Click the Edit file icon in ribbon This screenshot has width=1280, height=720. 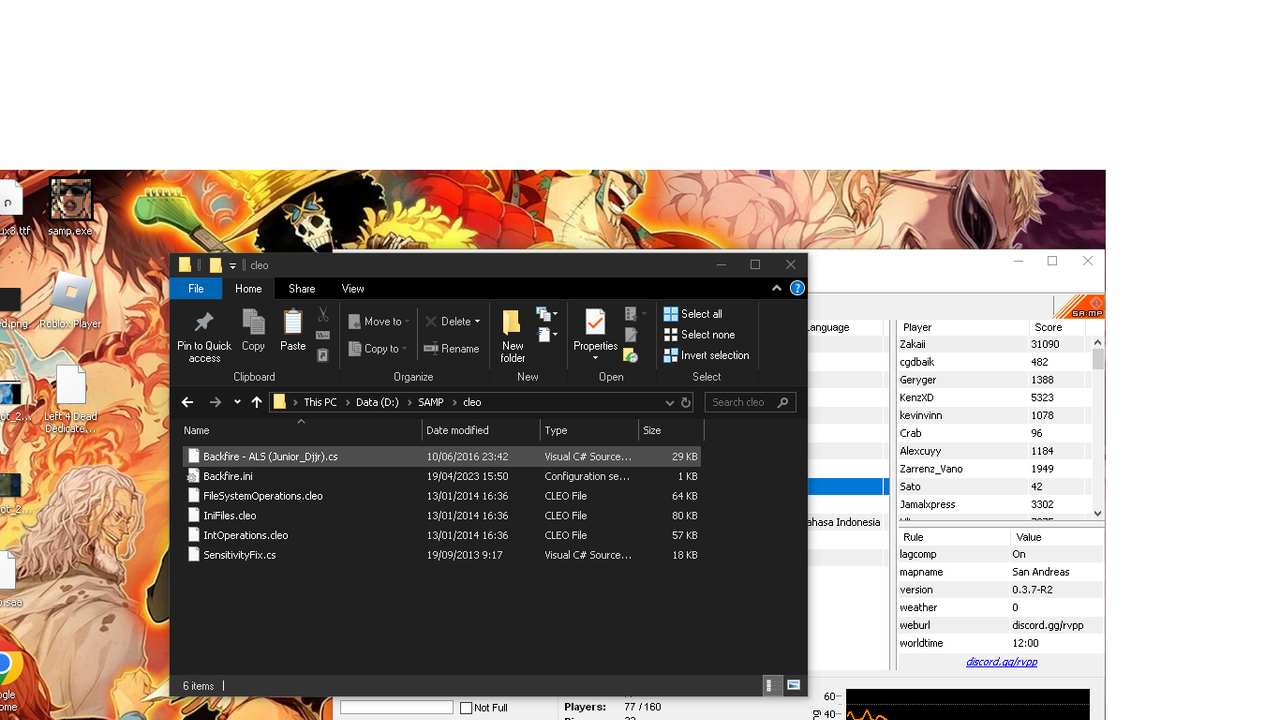pos(631,334)
